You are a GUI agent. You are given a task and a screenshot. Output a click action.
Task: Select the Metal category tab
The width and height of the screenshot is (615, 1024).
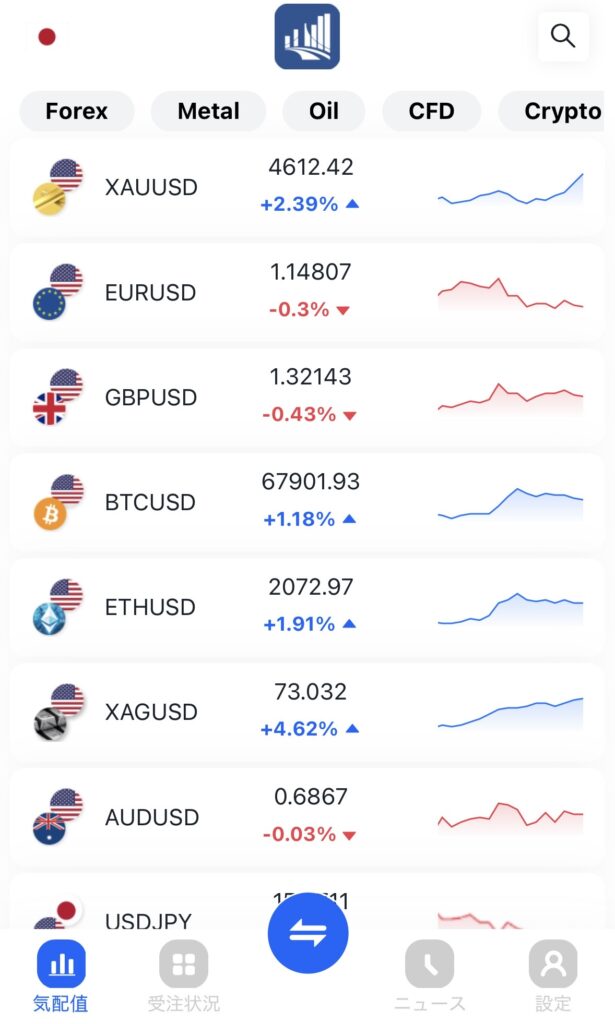[208, 111]
